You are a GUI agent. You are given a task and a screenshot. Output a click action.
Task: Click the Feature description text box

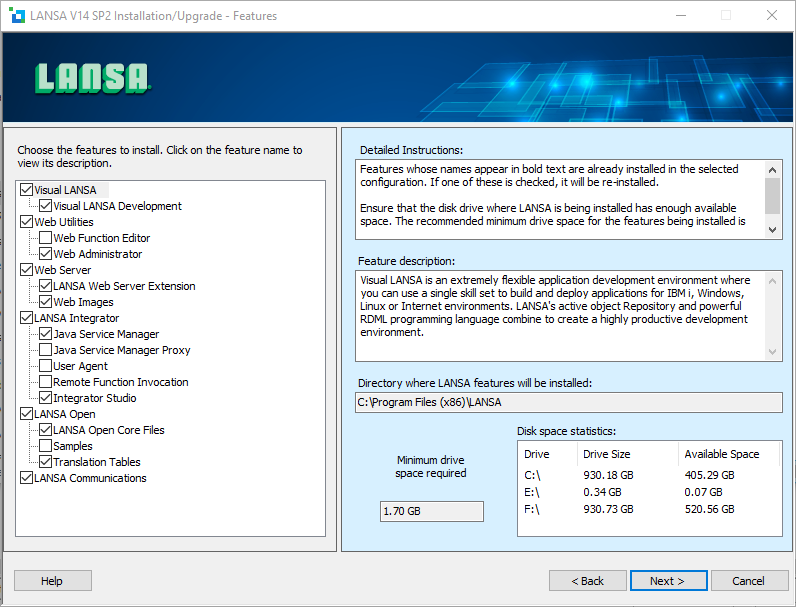click(x=569, y=316)
